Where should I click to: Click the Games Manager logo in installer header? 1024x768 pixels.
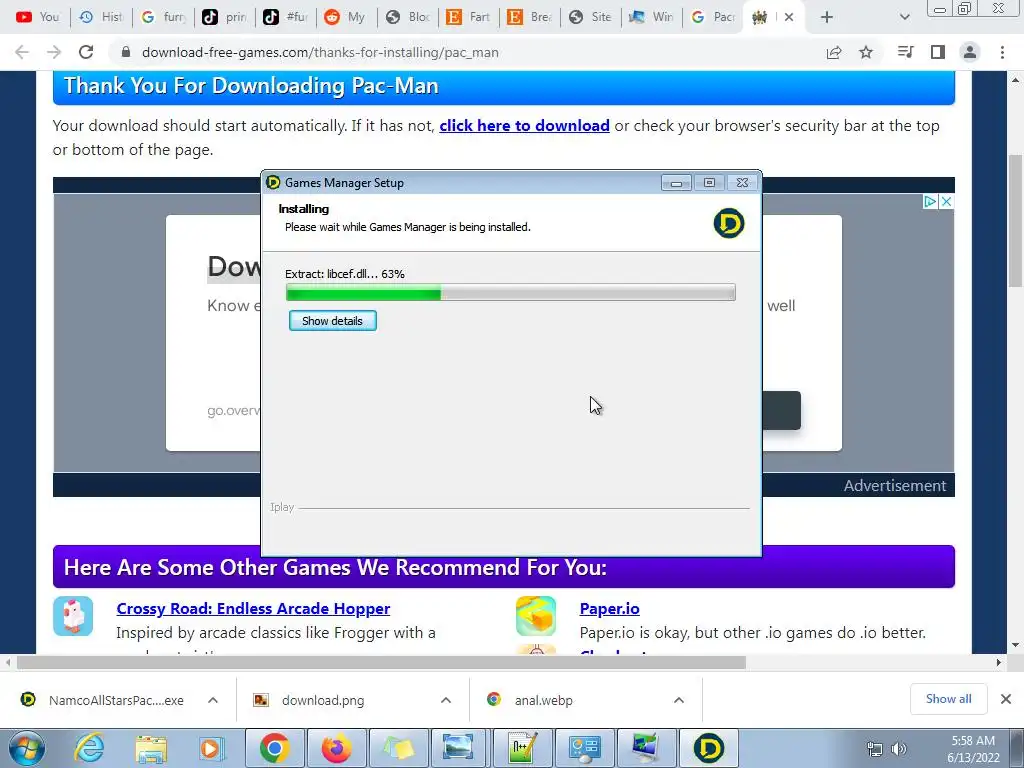(x=729, y=223)
